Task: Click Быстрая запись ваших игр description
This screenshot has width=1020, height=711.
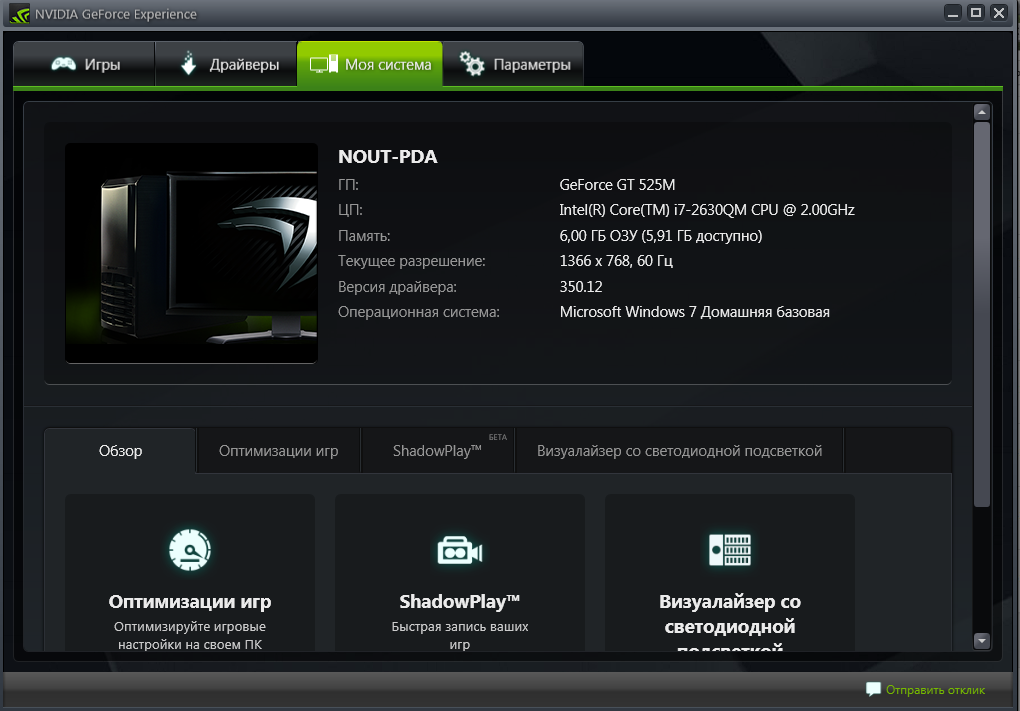Action: tap(460, 636)
